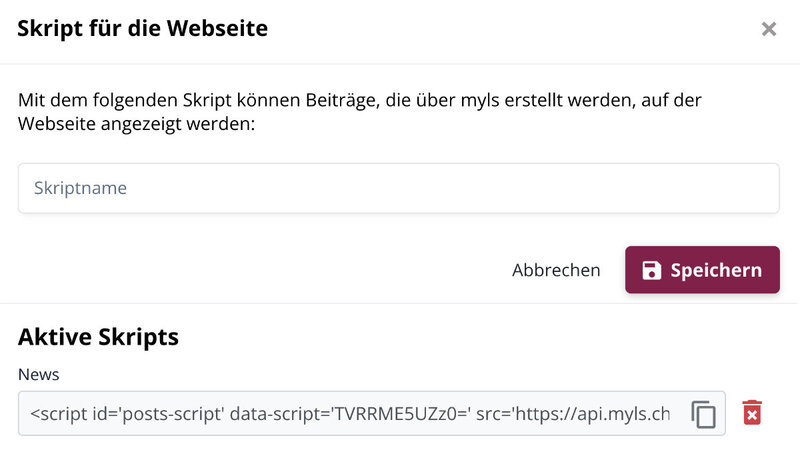Click the Skript für die Webseite title

point(142,28)
